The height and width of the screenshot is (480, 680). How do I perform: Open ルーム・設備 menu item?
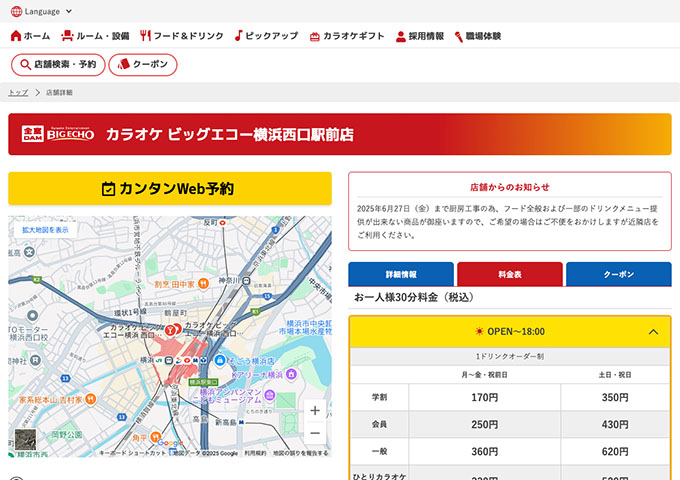(x=95, y=36)
